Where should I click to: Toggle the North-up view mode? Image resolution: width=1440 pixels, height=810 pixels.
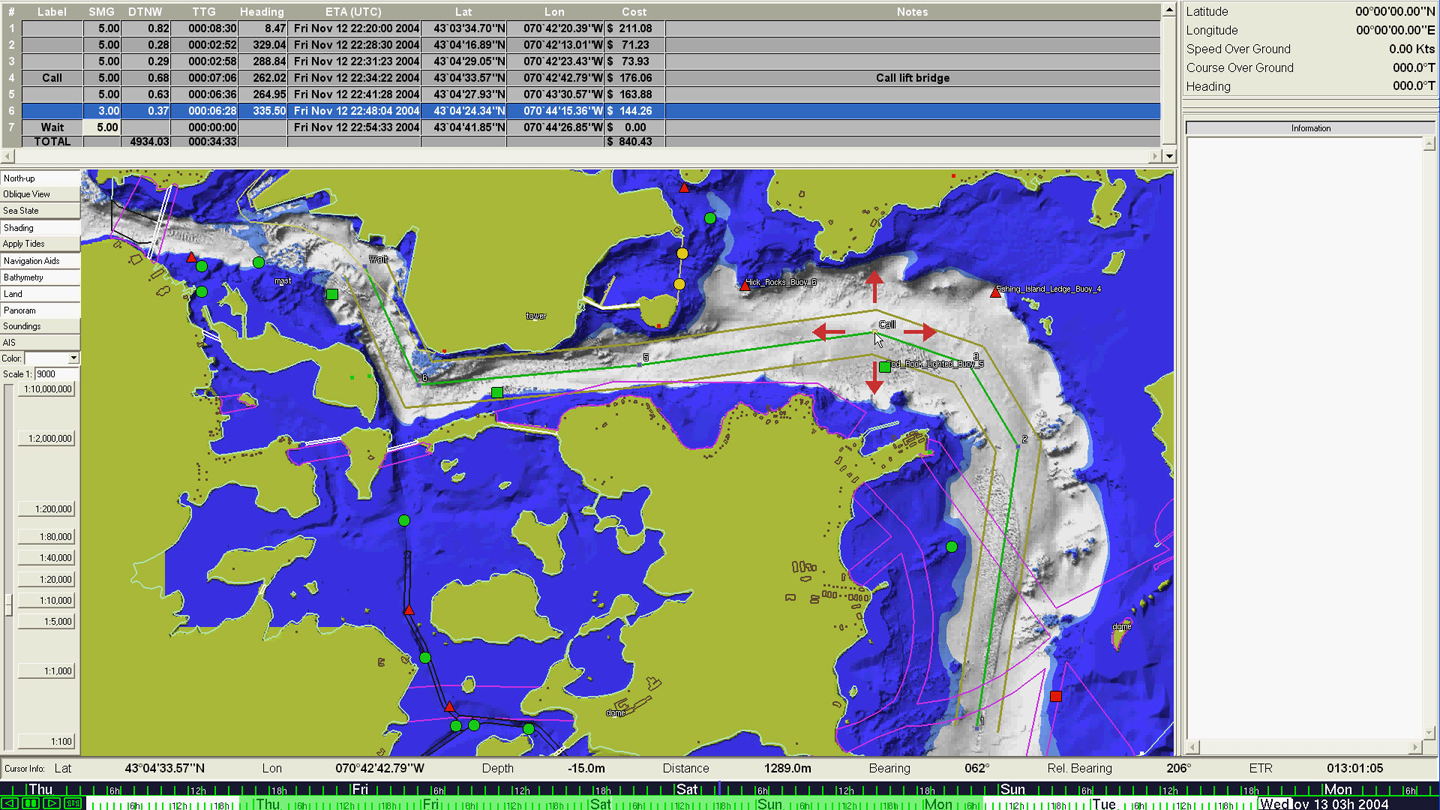click(x=40, y=178)
